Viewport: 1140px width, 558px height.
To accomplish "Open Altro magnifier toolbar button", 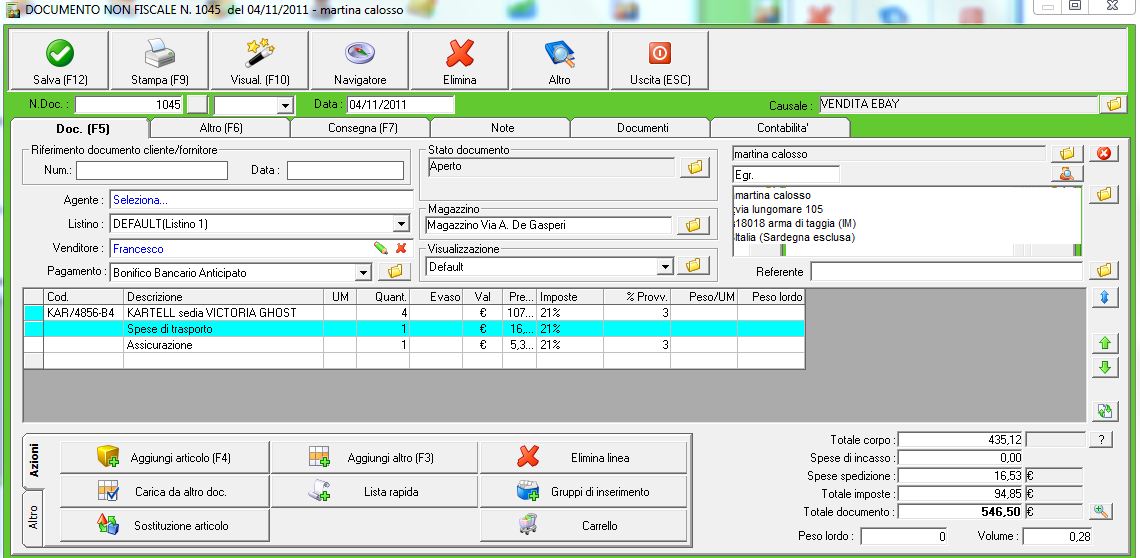I will click(x=559, y=61).
